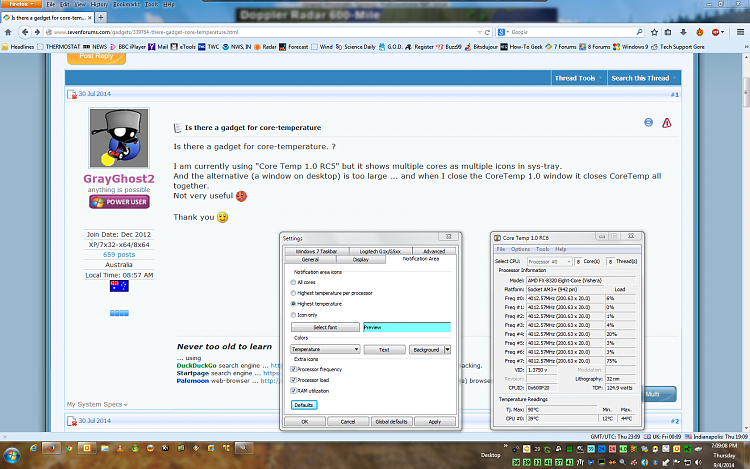750x469 pixels.
Task: Expand My System Specs section
Action: click(x=97, y=404)
